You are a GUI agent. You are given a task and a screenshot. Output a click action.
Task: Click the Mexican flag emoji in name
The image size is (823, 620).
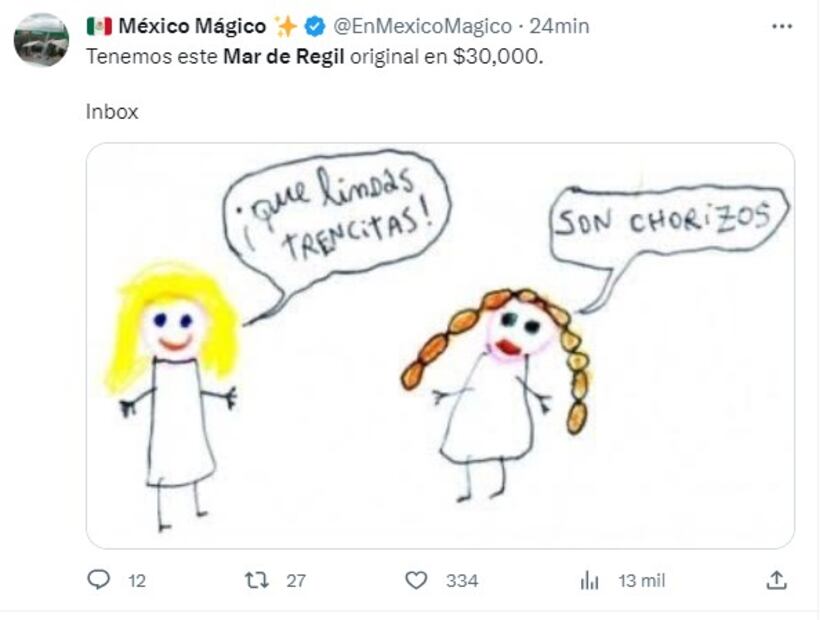[x=99, y=26]
